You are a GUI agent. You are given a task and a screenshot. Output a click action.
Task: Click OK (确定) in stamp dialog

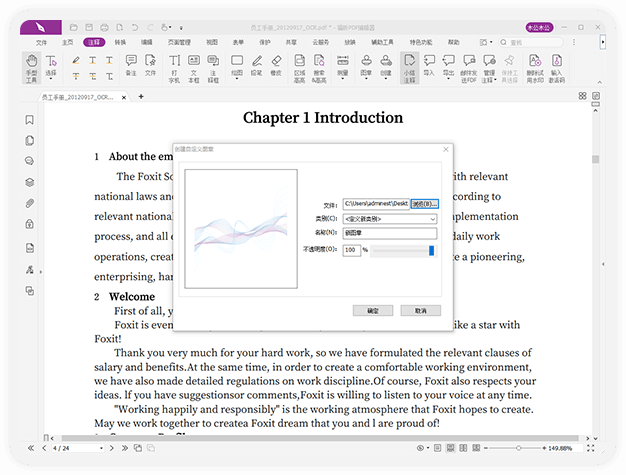pyautogui.click(x=373, y=311)
